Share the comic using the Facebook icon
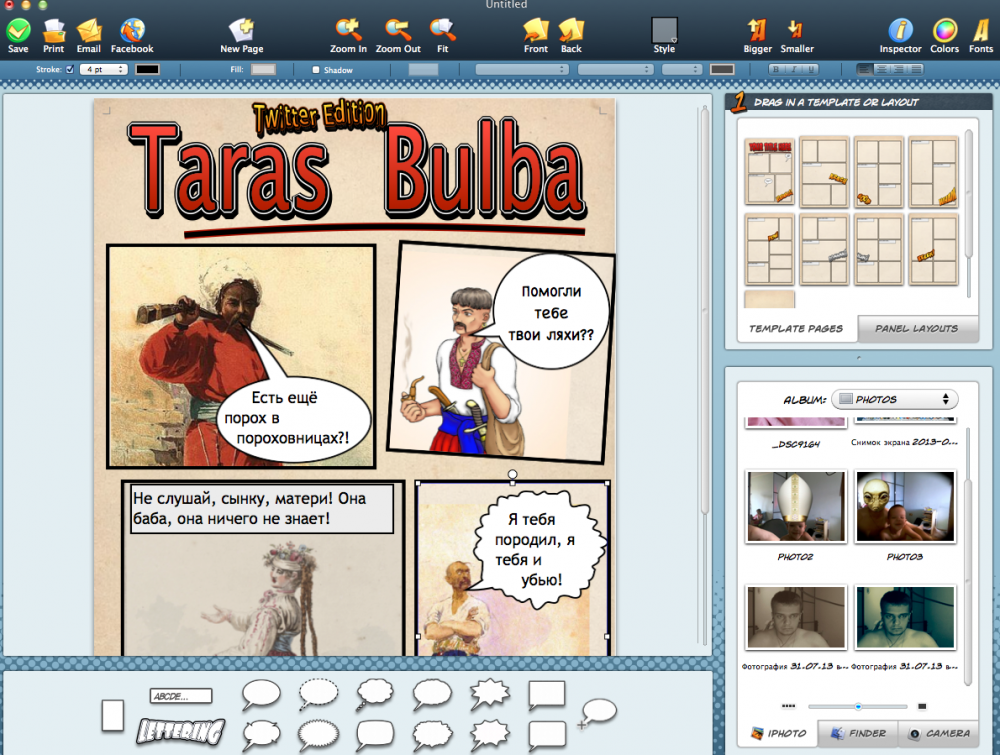The height and width of the screenshot is (755, 1000). tap(132, 30)
